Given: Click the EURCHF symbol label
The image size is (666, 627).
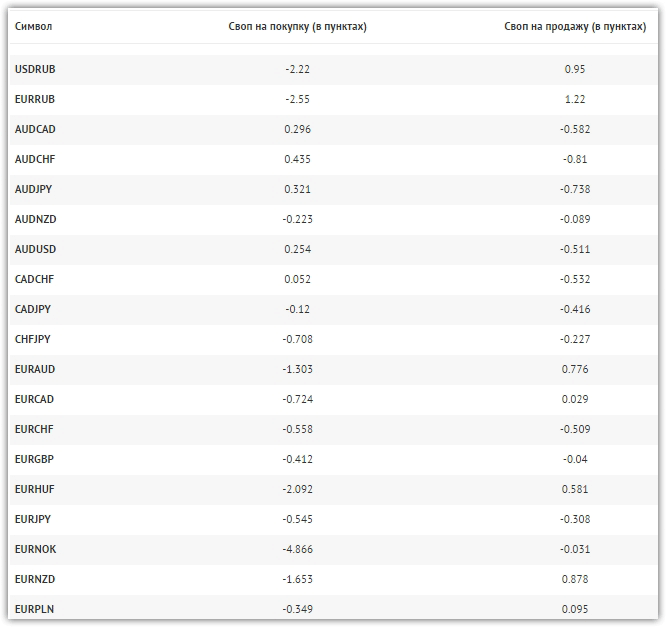Looking at the screenshot, I should click(x=35, y=429).
